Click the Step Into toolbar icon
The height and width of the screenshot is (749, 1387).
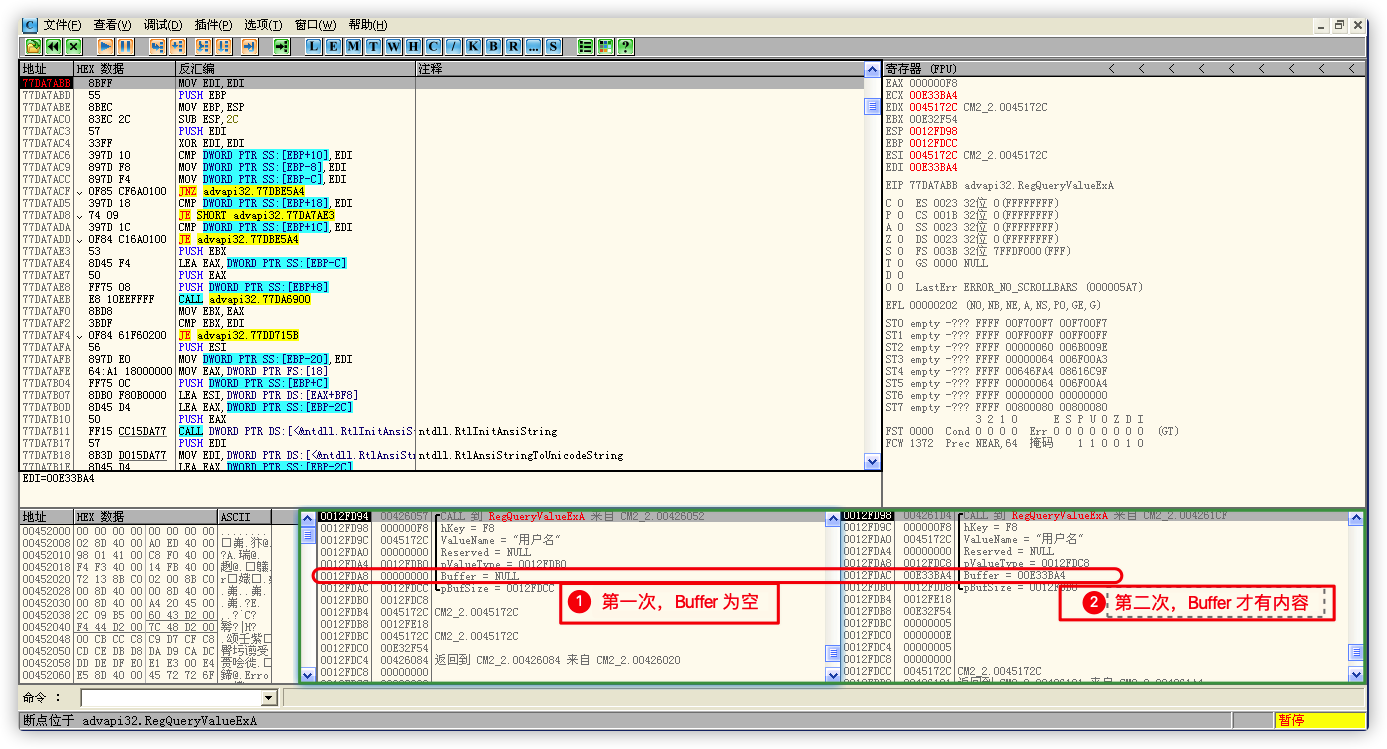coord(157,46)
